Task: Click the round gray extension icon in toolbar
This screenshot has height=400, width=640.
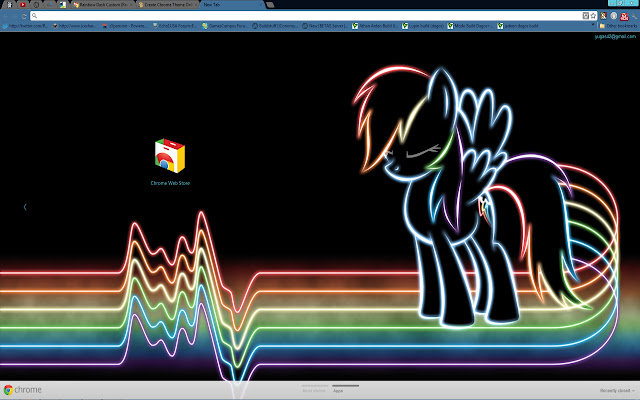Action: [613, 16]
